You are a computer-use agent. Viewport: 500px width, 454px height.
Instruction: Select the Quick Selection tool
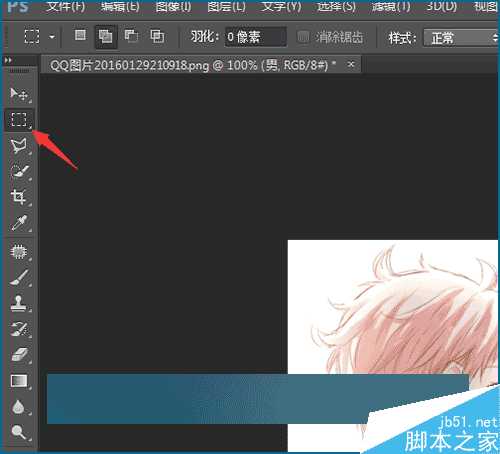[19, 171]
